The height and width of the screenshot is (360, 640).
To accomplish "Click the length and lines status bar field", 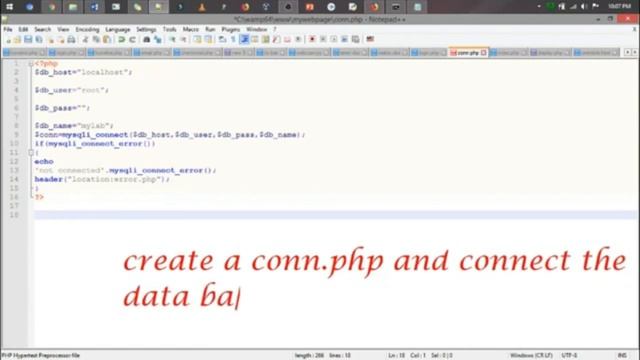I will tap(322, 356).
